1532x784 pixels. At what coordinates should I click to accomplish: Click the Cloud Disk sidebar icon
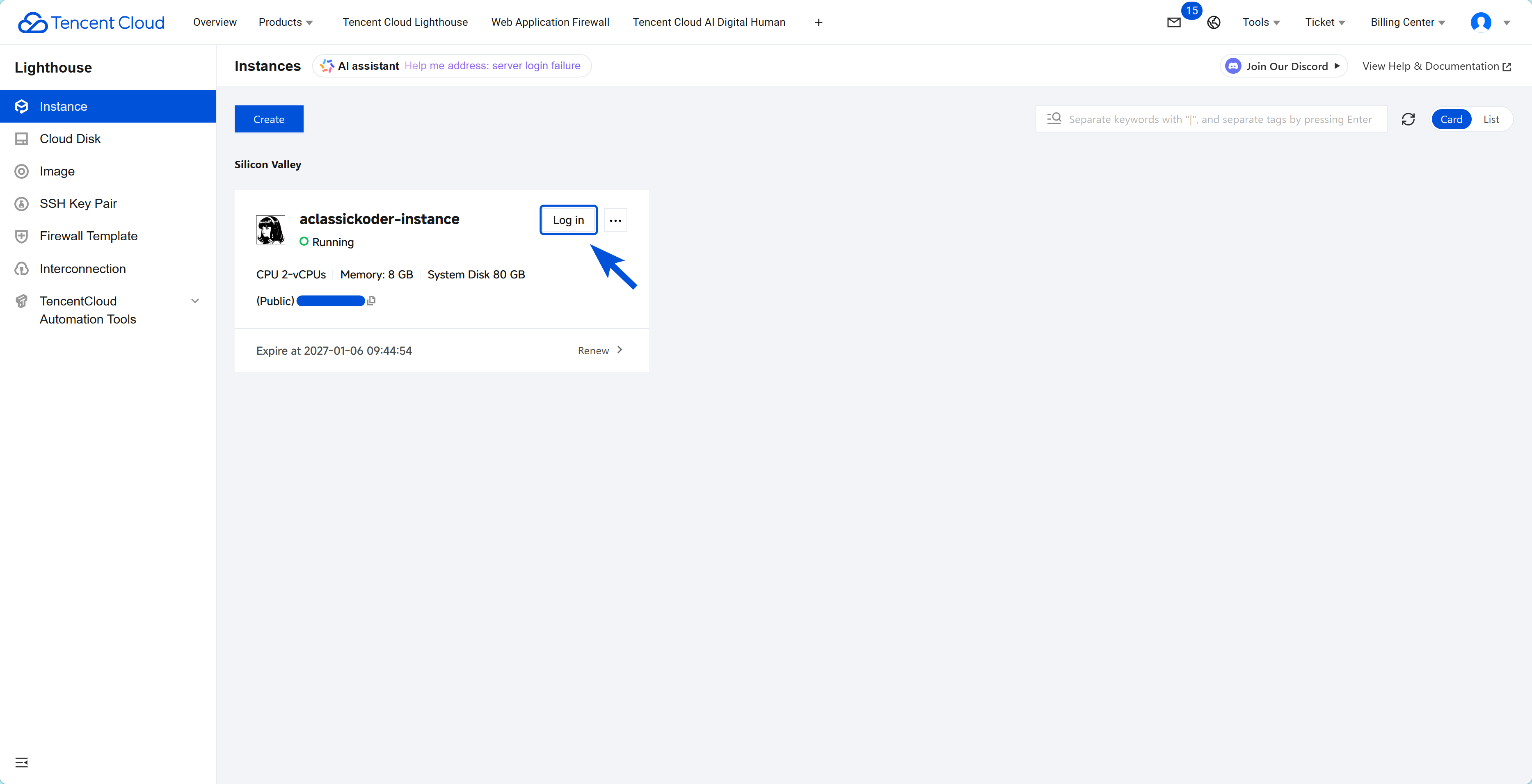(x=21, y=139)
